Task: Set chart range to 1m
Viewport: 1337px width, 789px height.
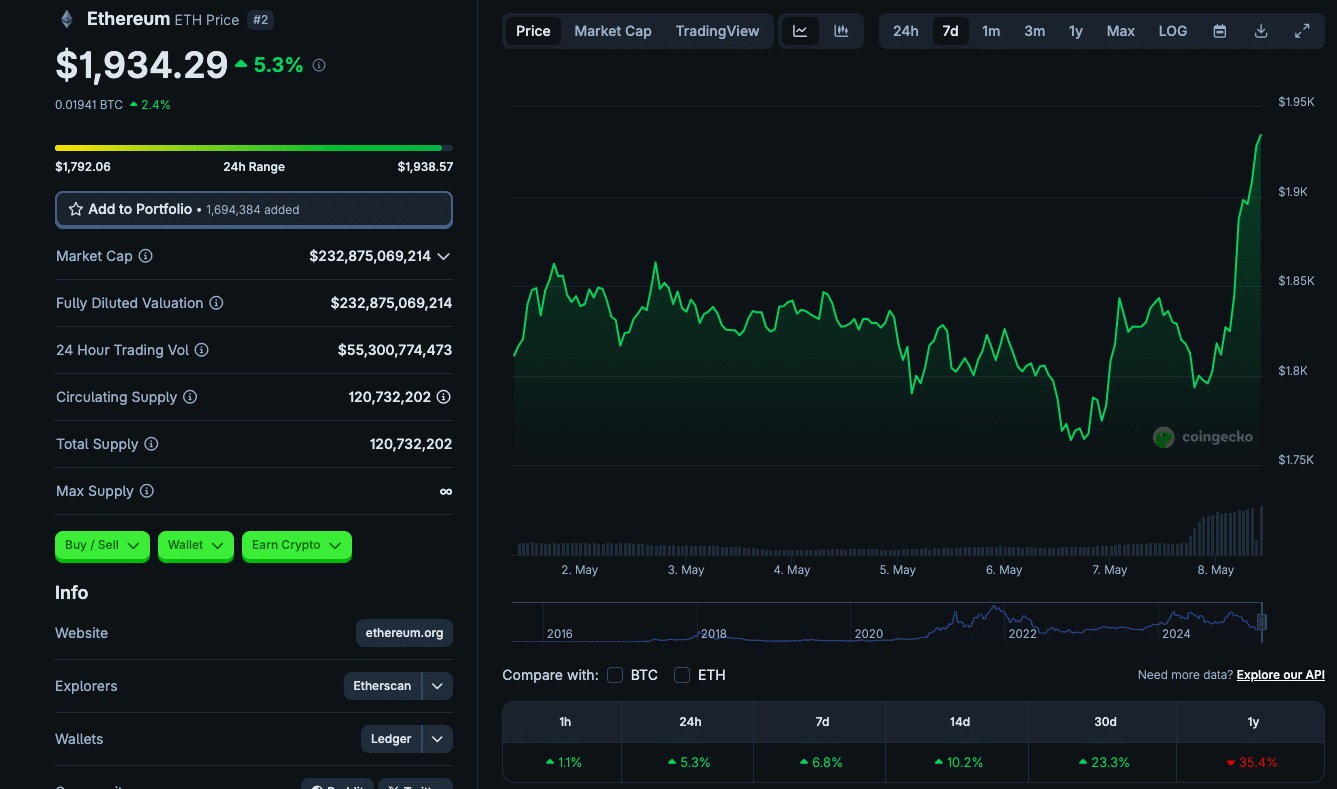Action: pos(991,31)
